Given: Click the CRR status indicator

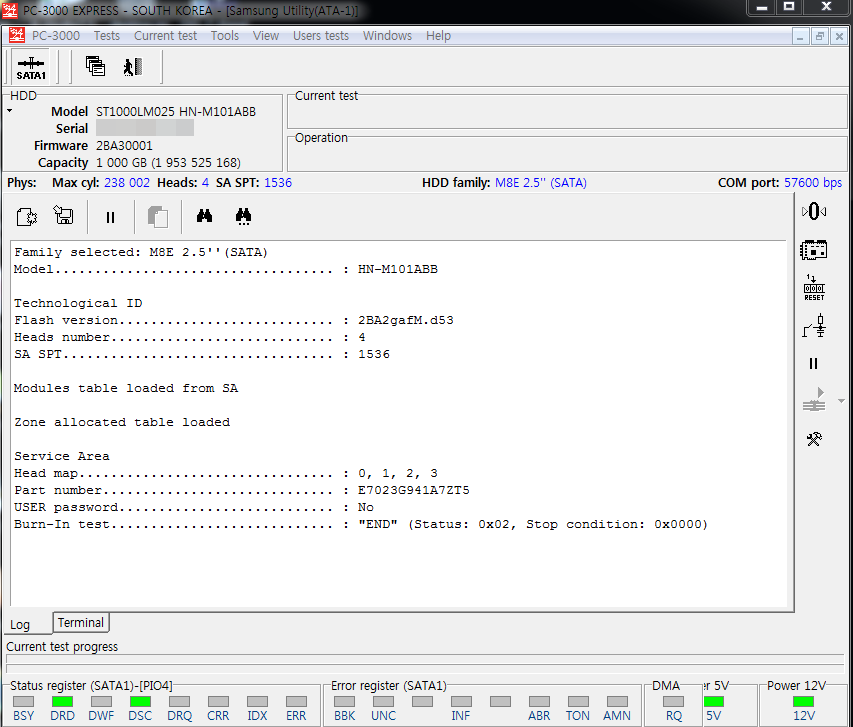Looking at the screenshot, I should (218, 701).
